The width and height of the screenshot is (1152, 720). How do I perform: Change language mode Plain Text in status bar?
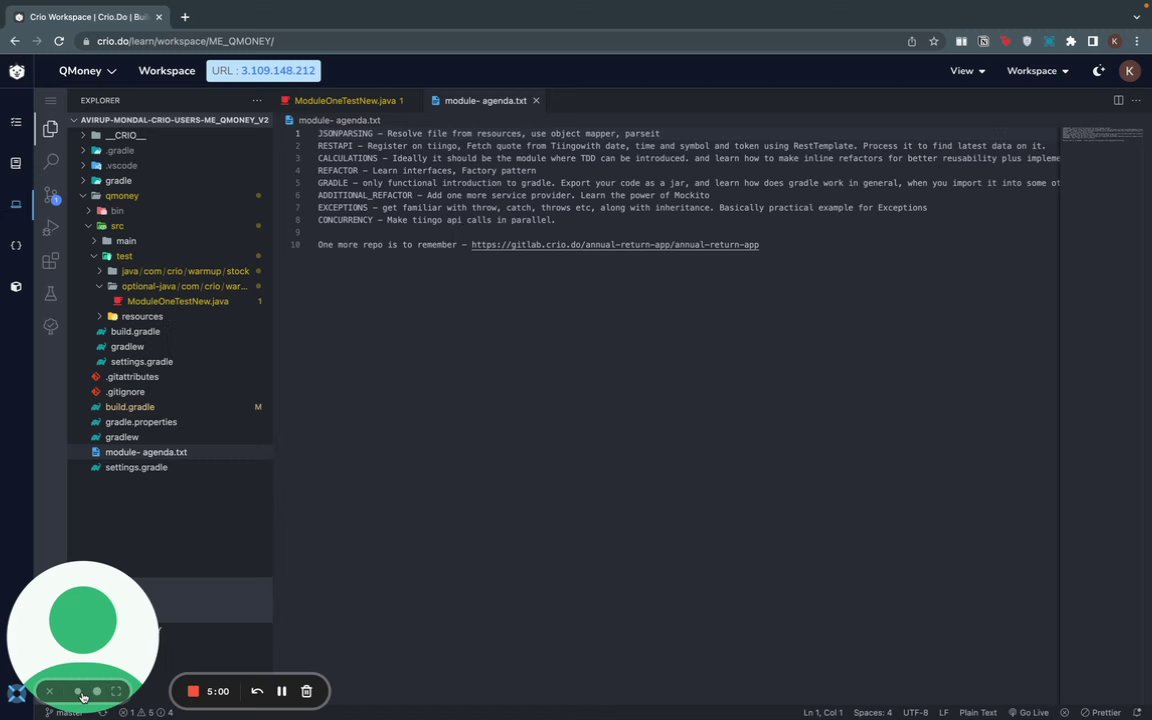coord(978,713)
